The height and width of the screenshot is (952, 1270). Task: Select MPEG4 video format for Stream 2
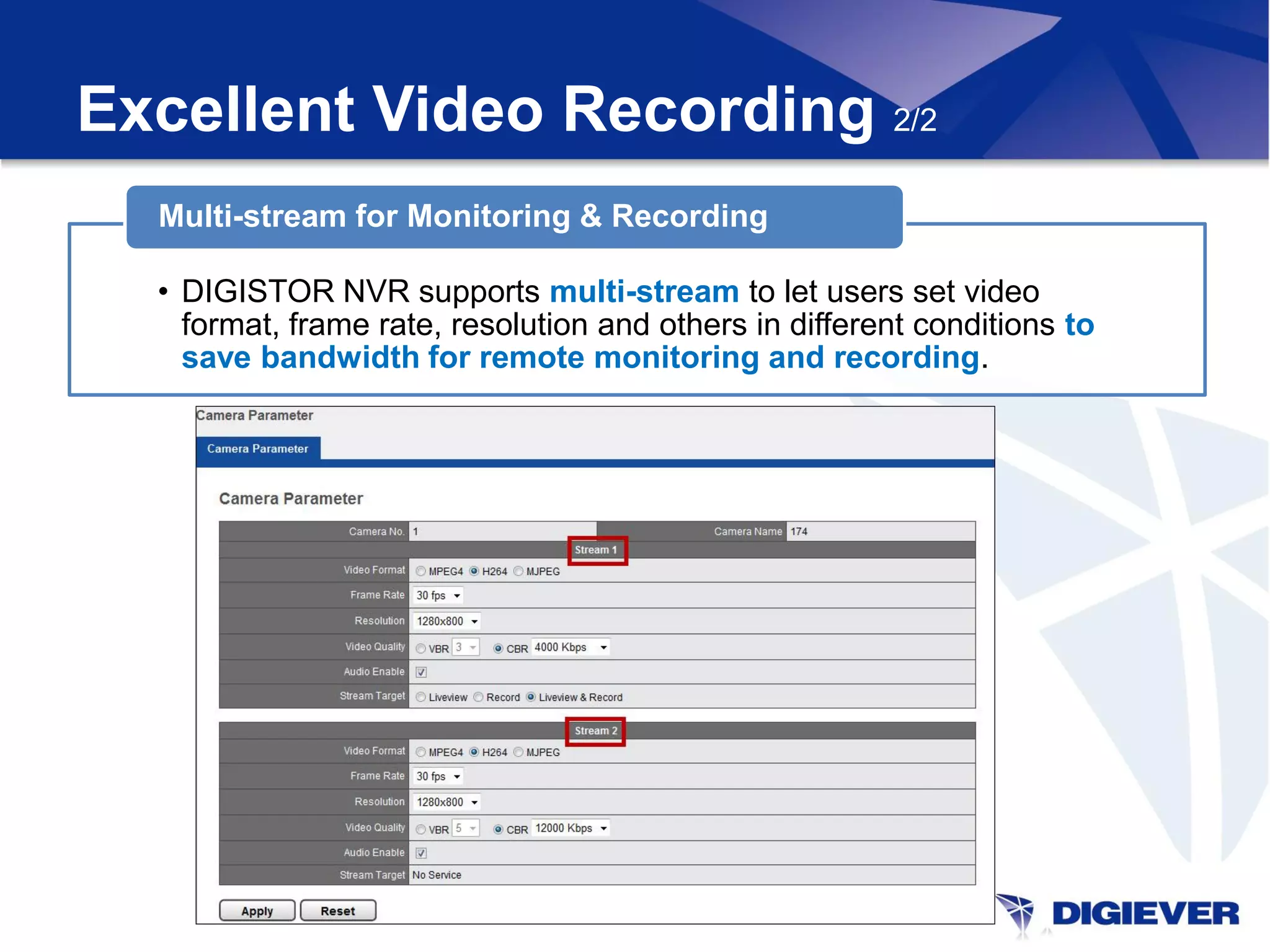click(421, 752)
